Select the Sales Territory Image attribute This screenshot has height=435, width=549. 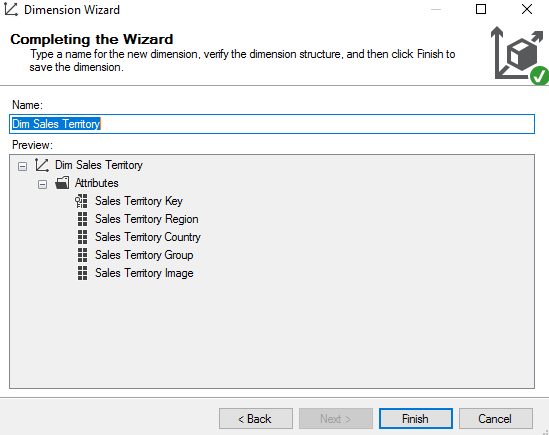[x=144, y=273]
